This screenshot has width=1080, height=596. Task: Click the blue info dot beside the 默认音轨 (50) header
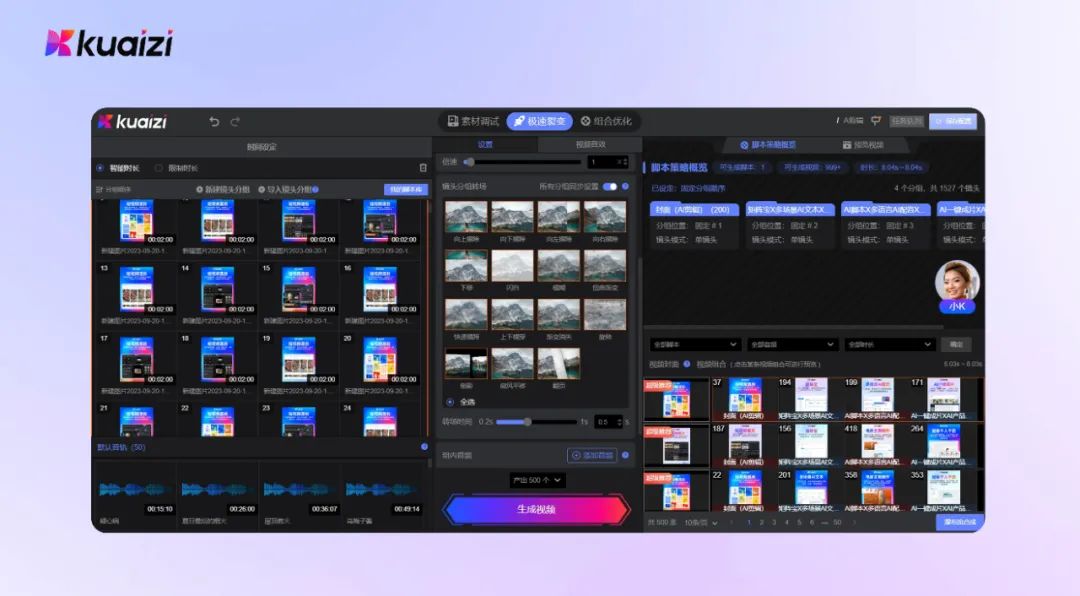point(424,446)
